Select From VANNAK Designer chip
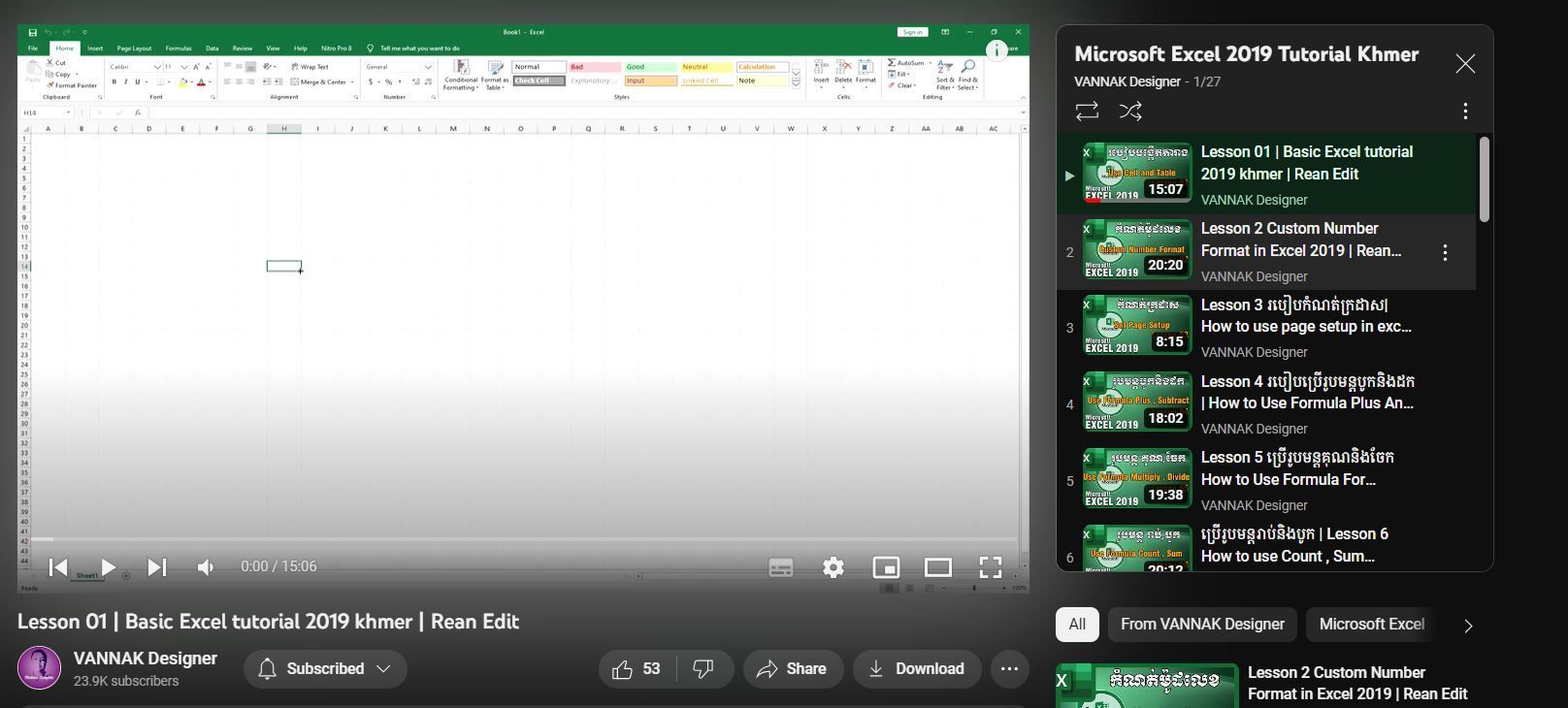This screenshot has height=708, width=1568. (x=1202, y=625)
